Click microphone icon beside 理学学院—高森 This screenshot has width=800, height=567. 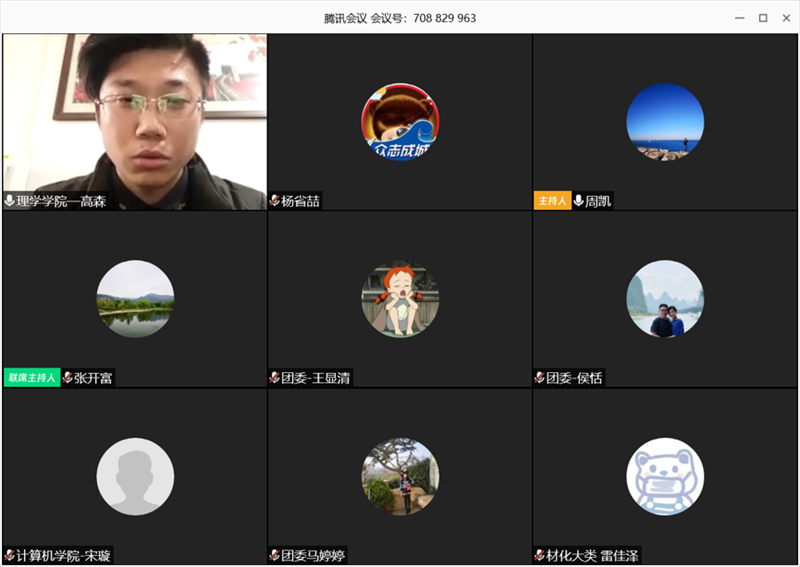pos(9,201)
